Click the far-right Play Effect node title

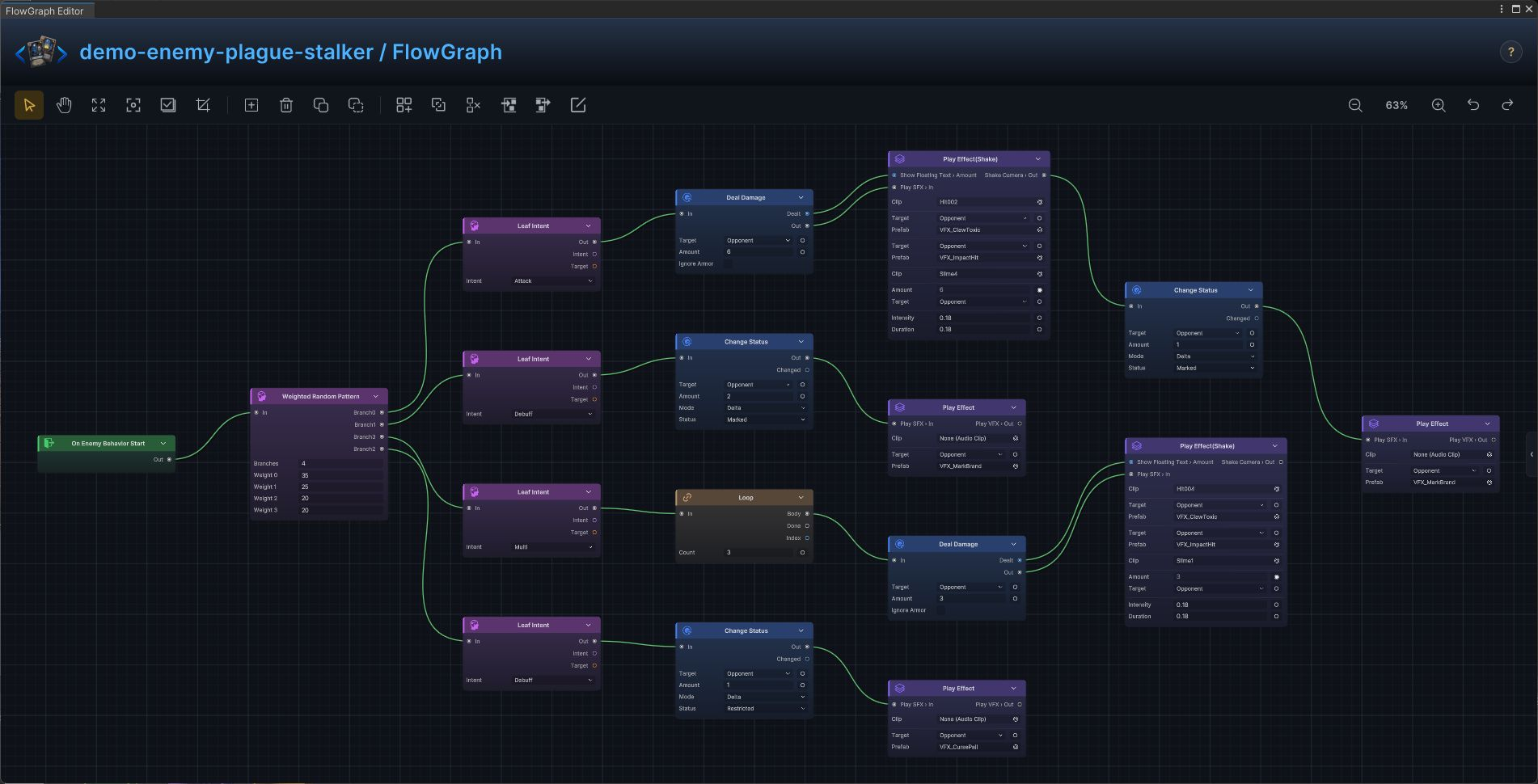[x=1432, y=424]
